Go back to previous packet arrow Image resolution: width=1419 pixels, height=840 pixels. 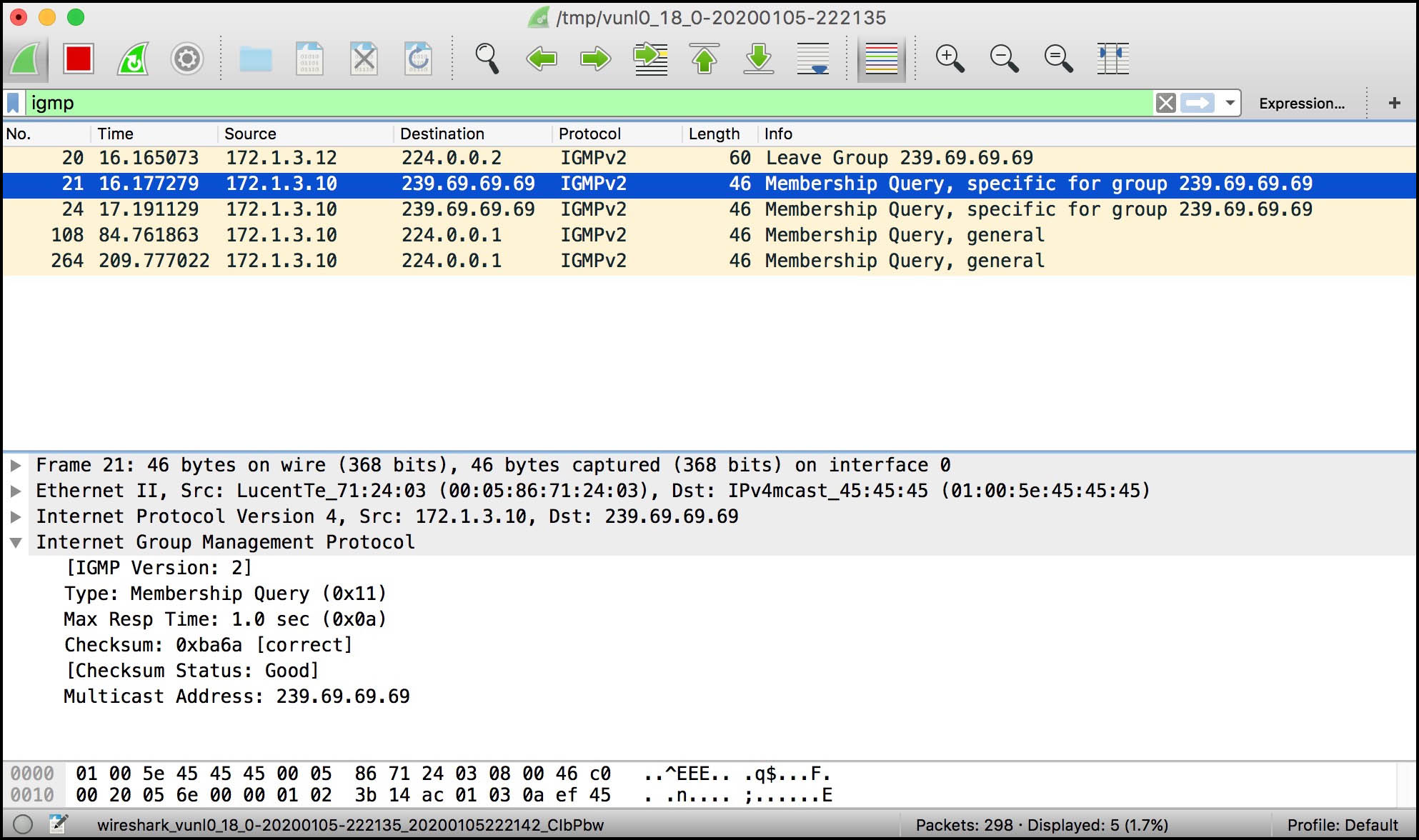[x=541, y=59]
